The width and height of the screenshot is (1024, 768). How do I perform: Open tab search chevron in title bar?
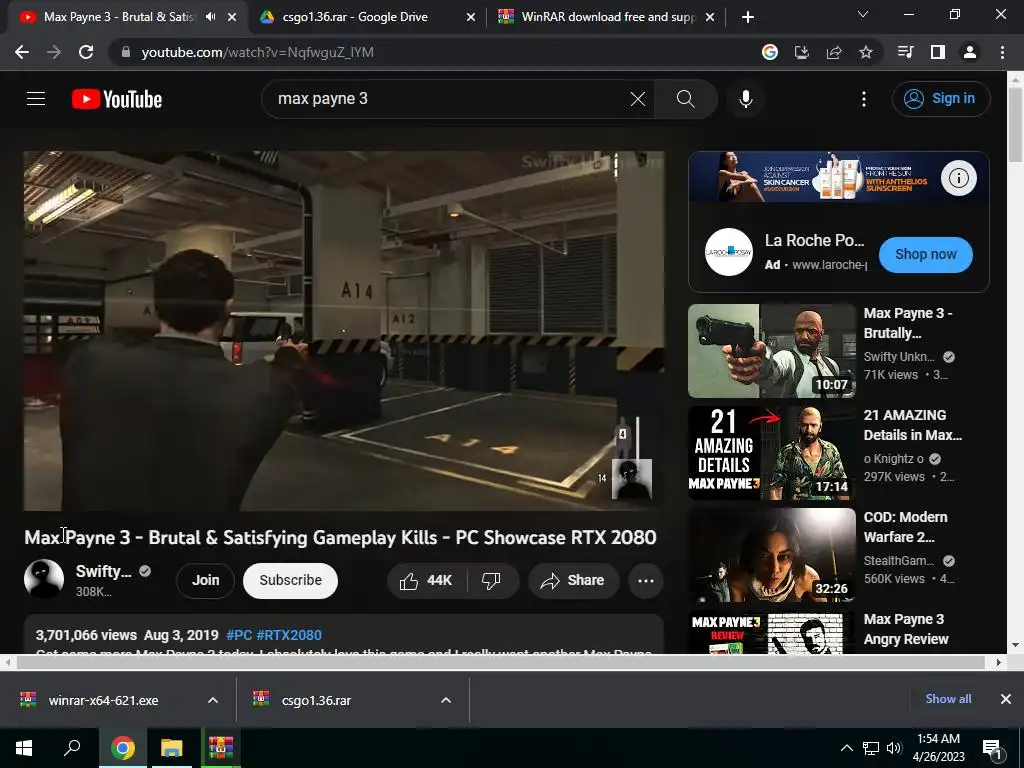[863, 14]
